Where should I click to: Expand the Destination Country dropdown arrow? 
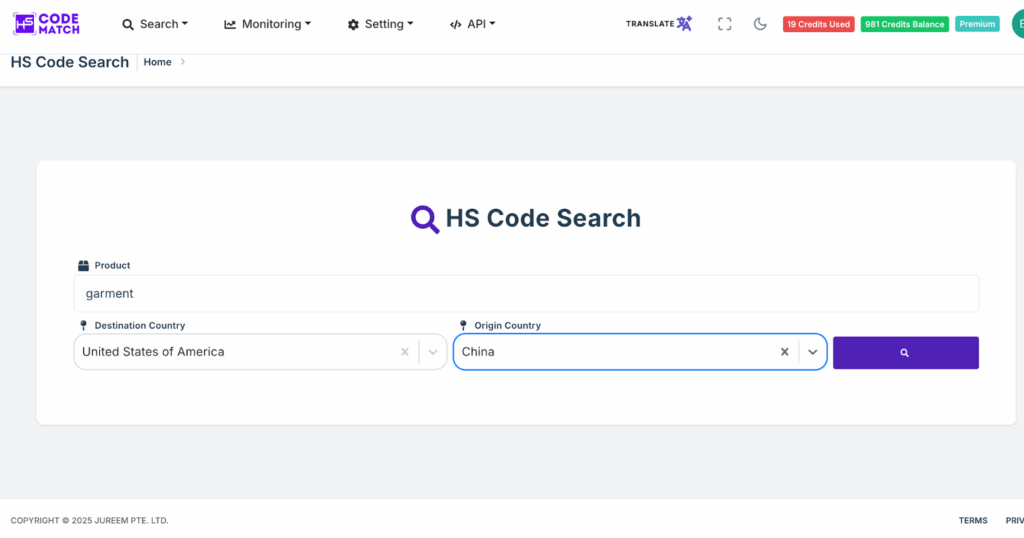coord(433,352)
